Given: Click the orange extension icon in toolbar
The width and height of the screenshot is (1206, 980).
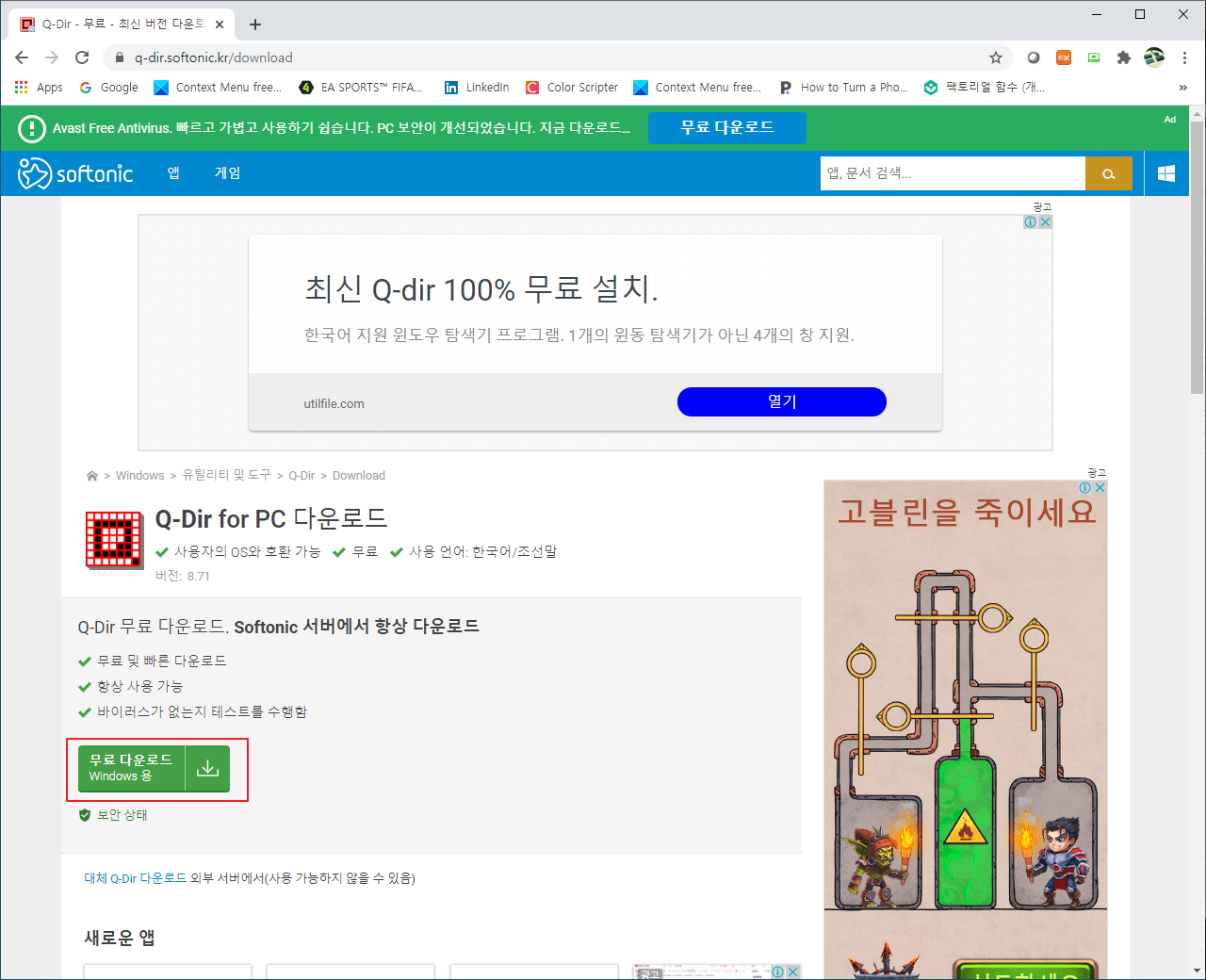Looking at the screenshot, I should [1063, 57].
